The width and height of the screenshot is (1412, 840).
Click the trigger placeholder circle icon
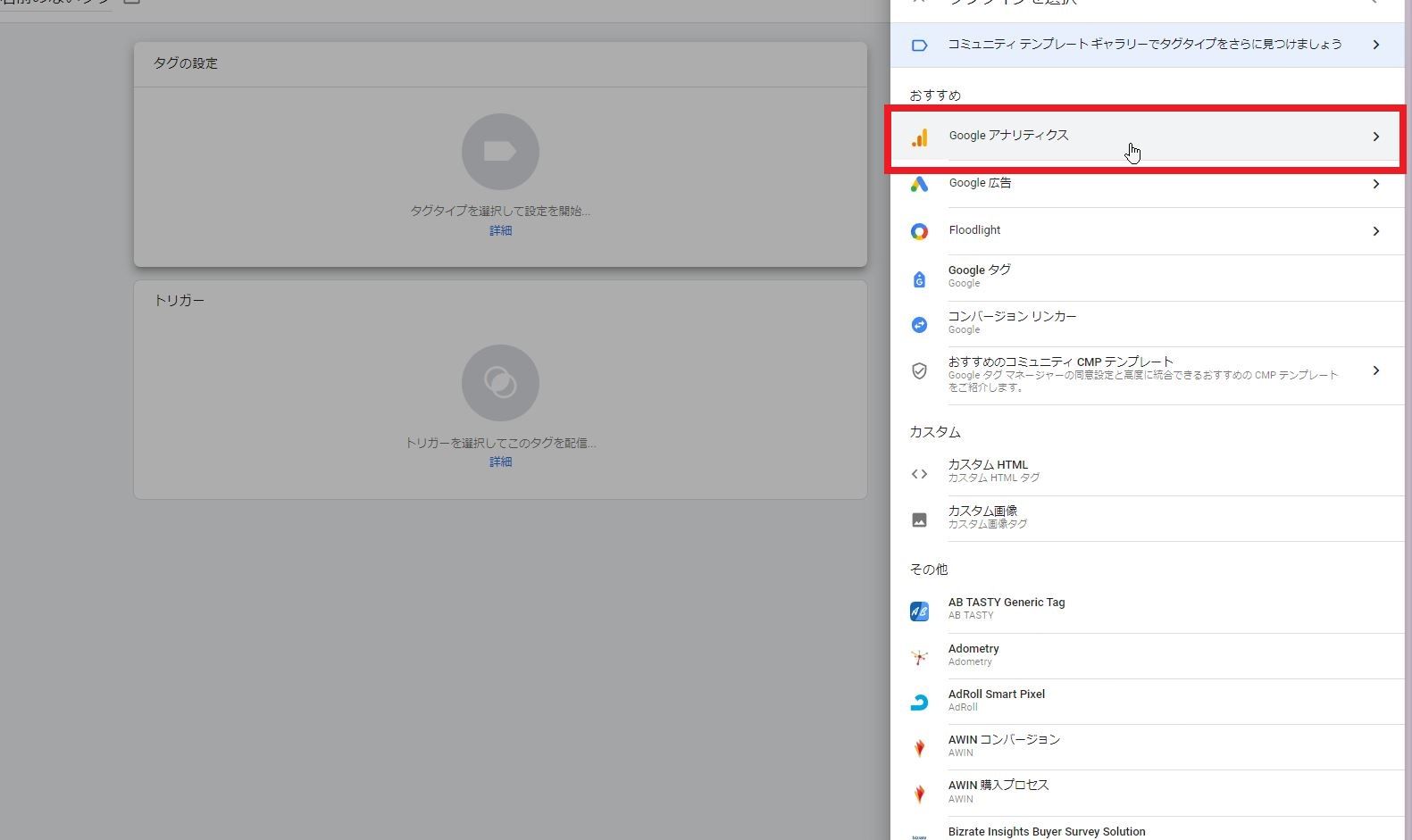pos(500,383)
